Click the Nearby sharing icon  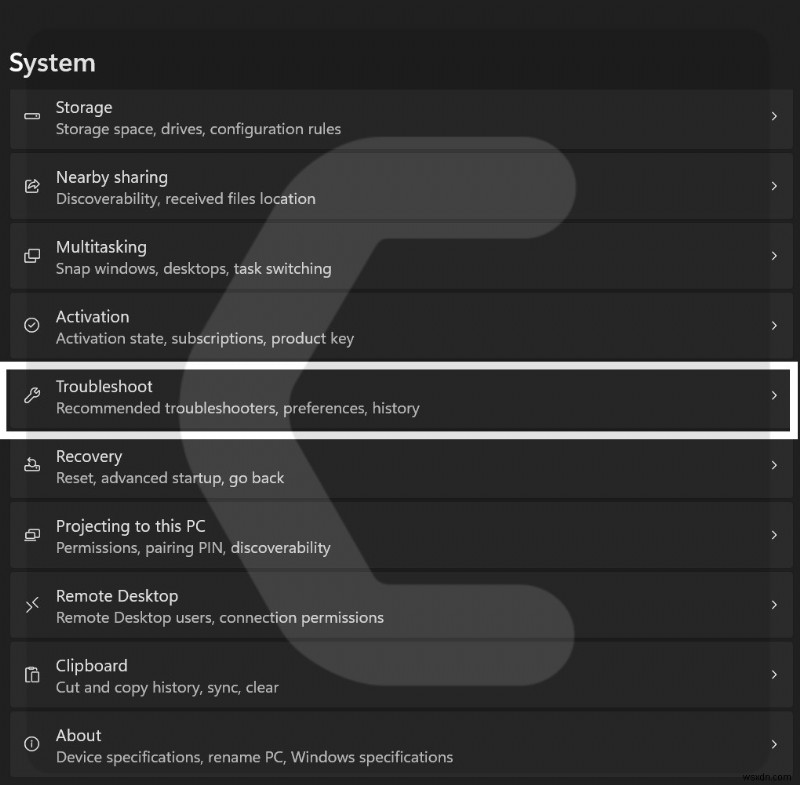click(x=31, y=187)
